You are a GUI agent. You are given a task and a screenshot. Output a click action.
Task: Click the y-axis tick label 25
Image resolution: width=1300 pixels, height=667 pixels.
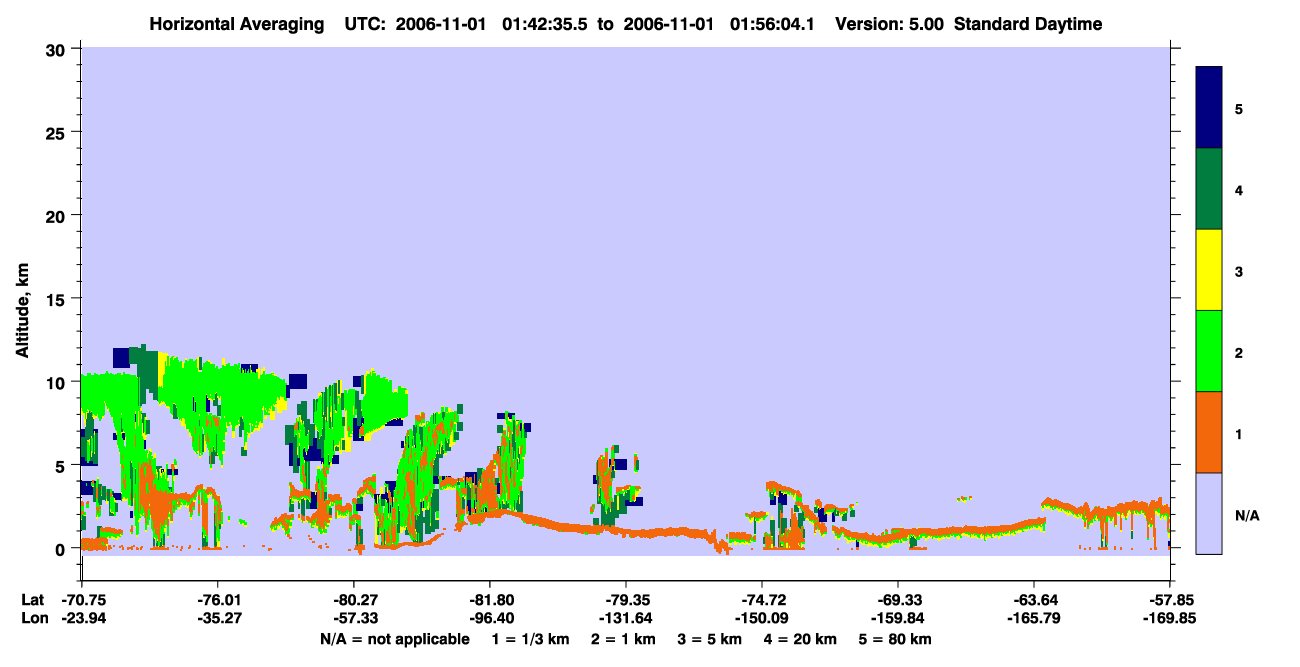58,132
